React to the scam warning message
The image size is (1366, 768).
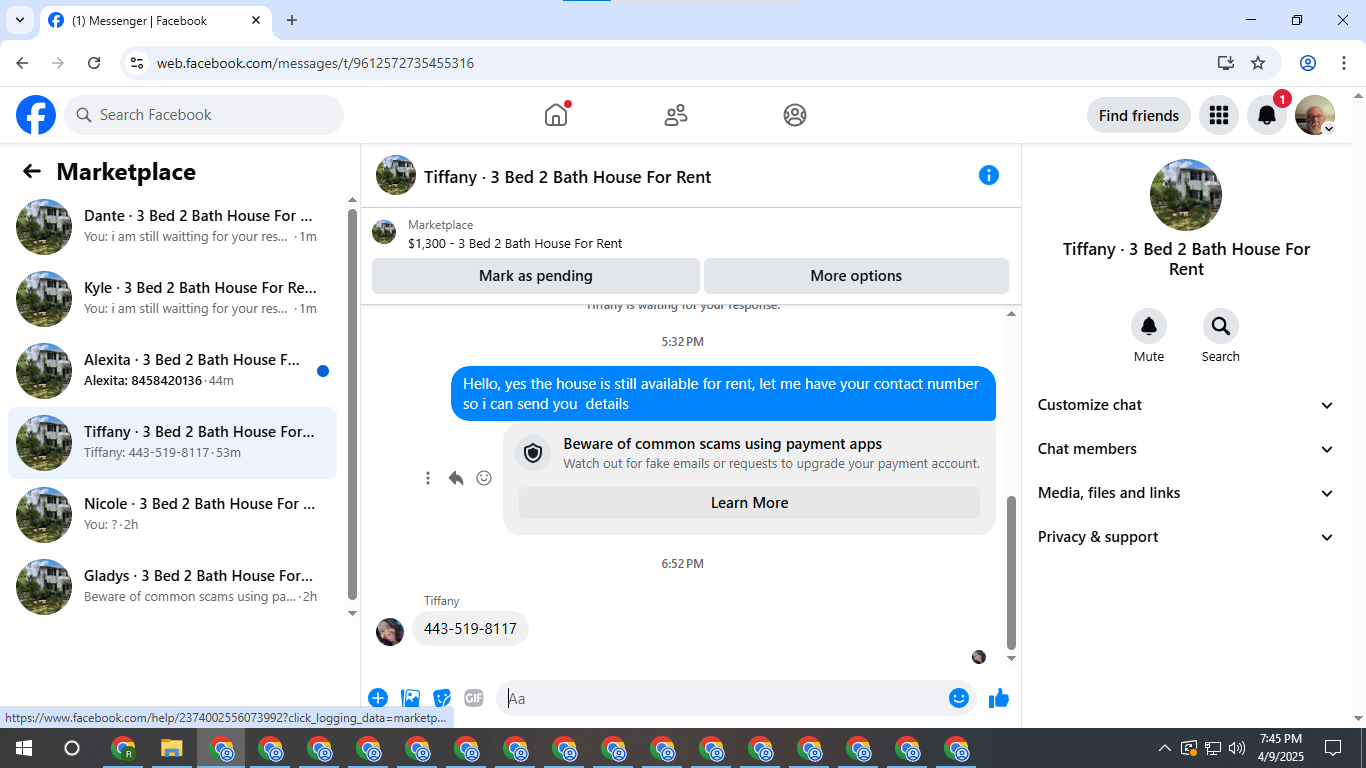[x=484, y=478]
